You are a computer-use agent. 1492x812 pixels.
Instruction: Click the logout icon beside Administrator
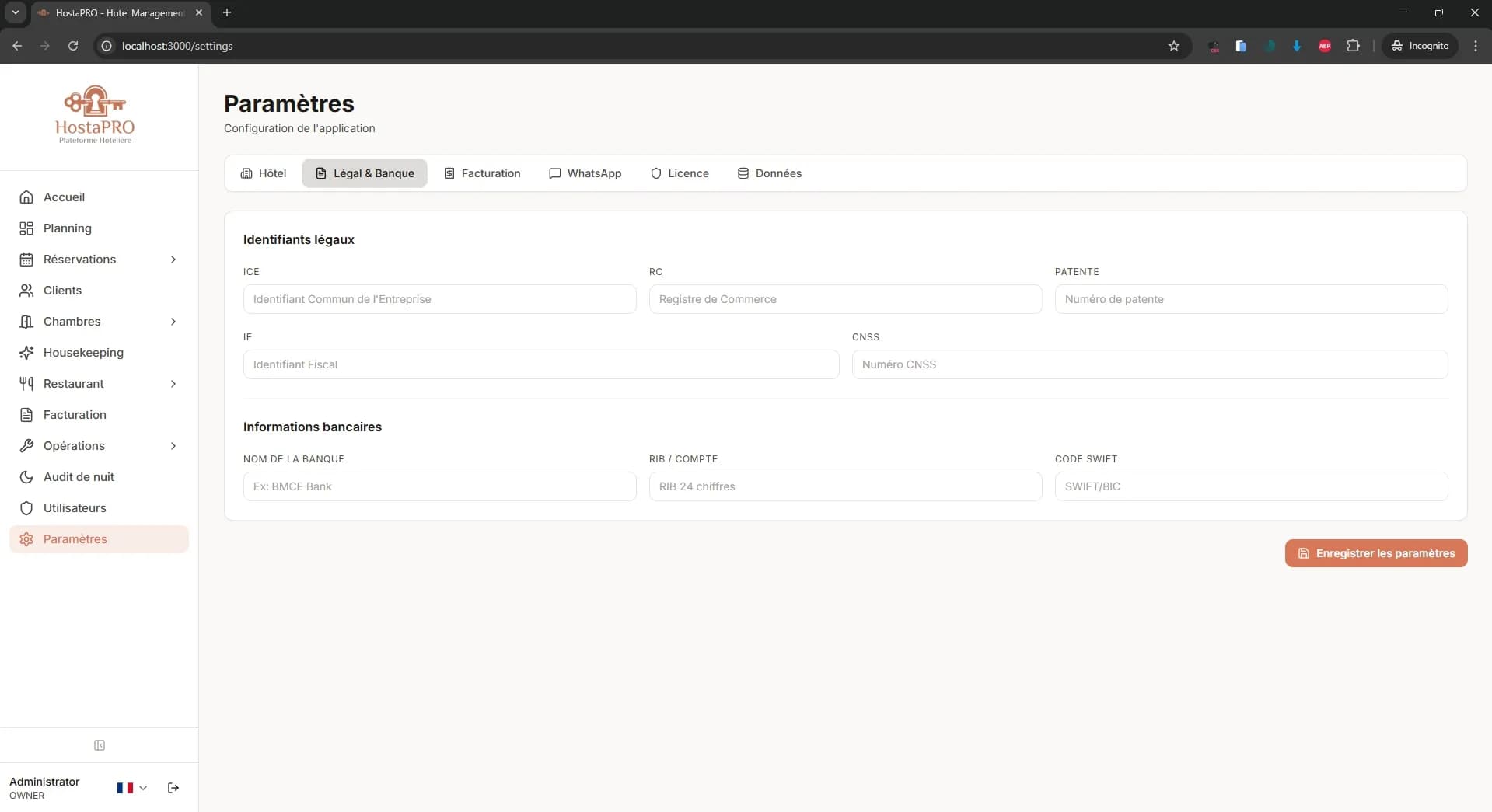tap(173, 788)
